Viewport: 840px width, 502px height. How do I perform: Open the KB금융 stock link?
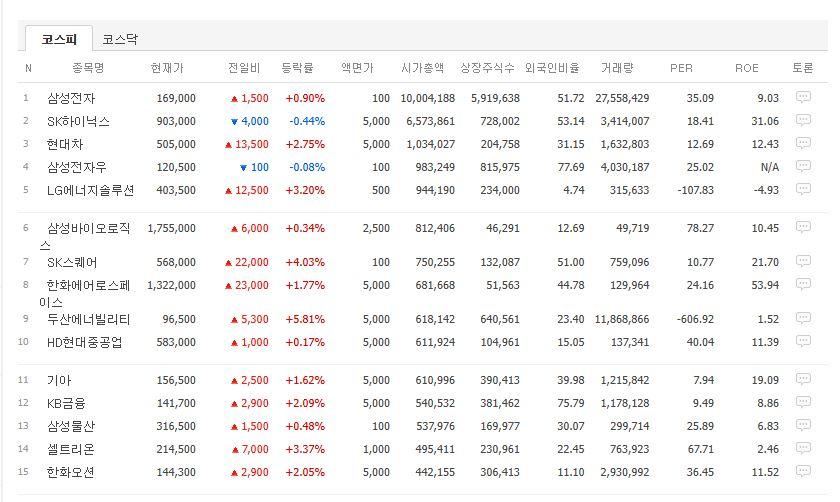(x=66, y=403)
